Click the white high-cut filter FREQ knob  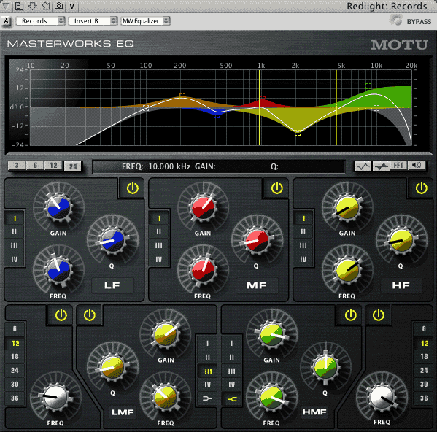[382, 397]
